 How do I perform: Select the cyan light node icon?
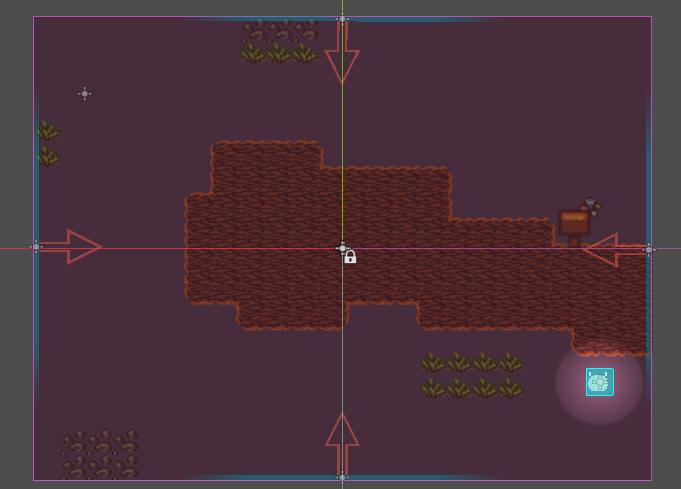coord(600,382)
